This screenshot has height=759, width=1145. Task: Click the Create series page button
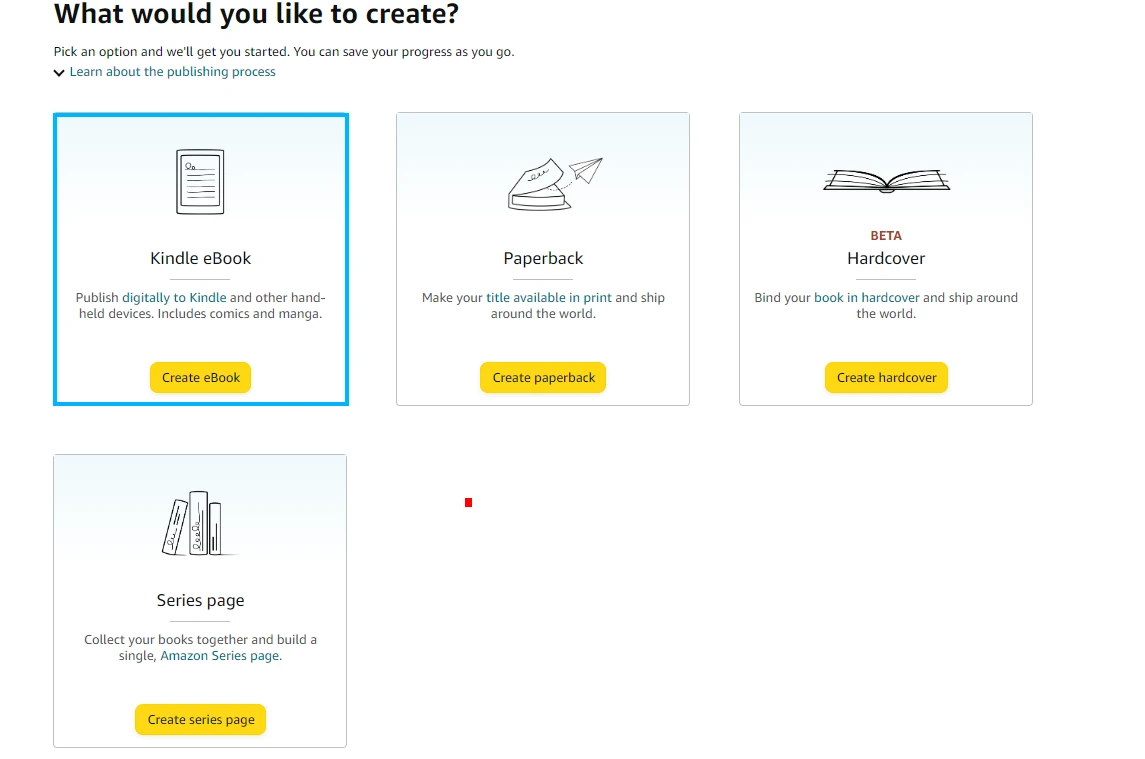pos(199,719)
